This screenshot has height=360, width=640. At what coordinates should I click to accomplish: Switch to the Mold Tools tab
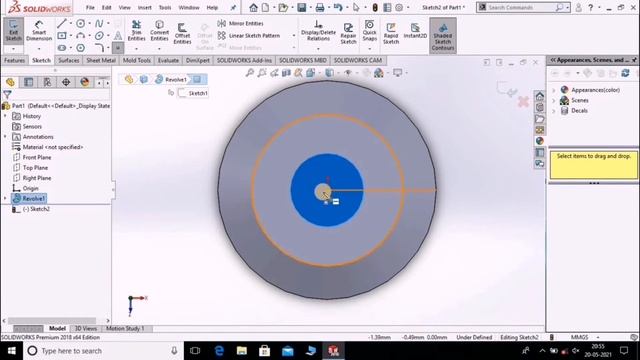point(137,60)
